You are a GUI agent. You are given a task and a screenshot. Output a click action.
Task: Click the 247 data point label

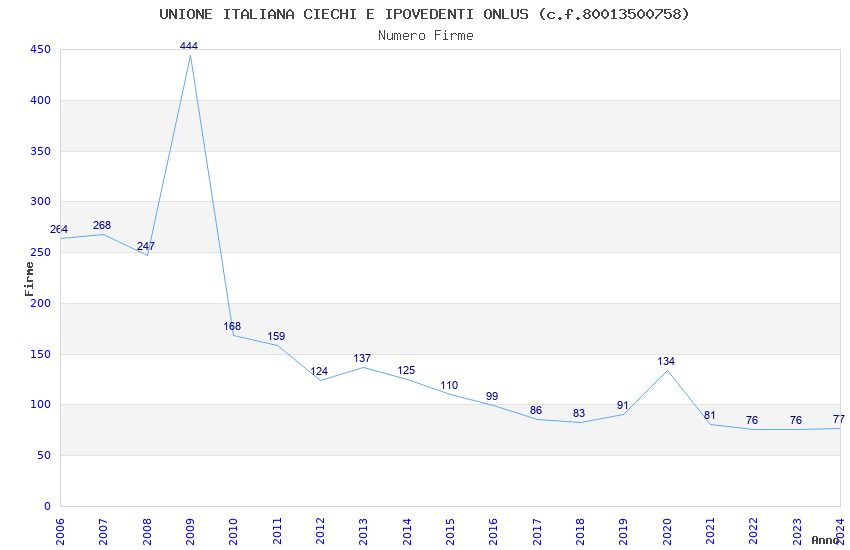[x=146, y=246]
